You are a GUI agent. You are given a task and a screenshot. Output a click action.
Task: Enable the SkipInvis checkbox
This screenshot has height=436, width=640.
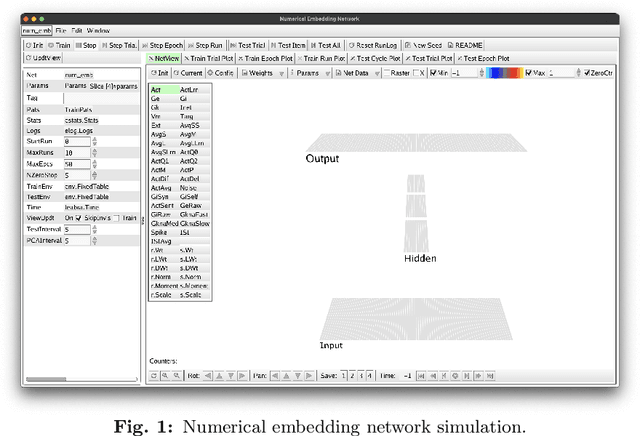[x=116, y=218]
